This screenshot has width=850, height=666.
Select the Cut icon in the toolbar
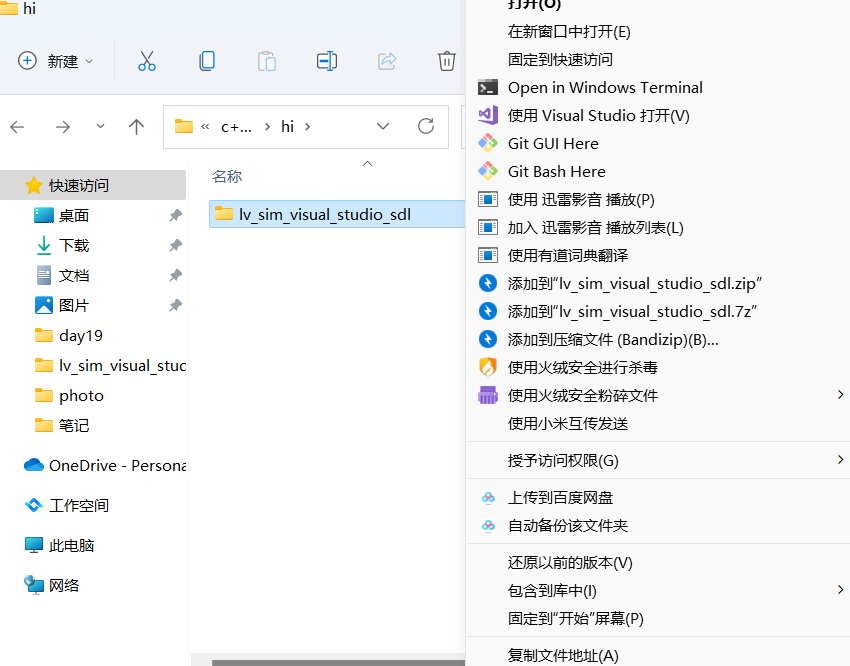[x=147, y=61]
